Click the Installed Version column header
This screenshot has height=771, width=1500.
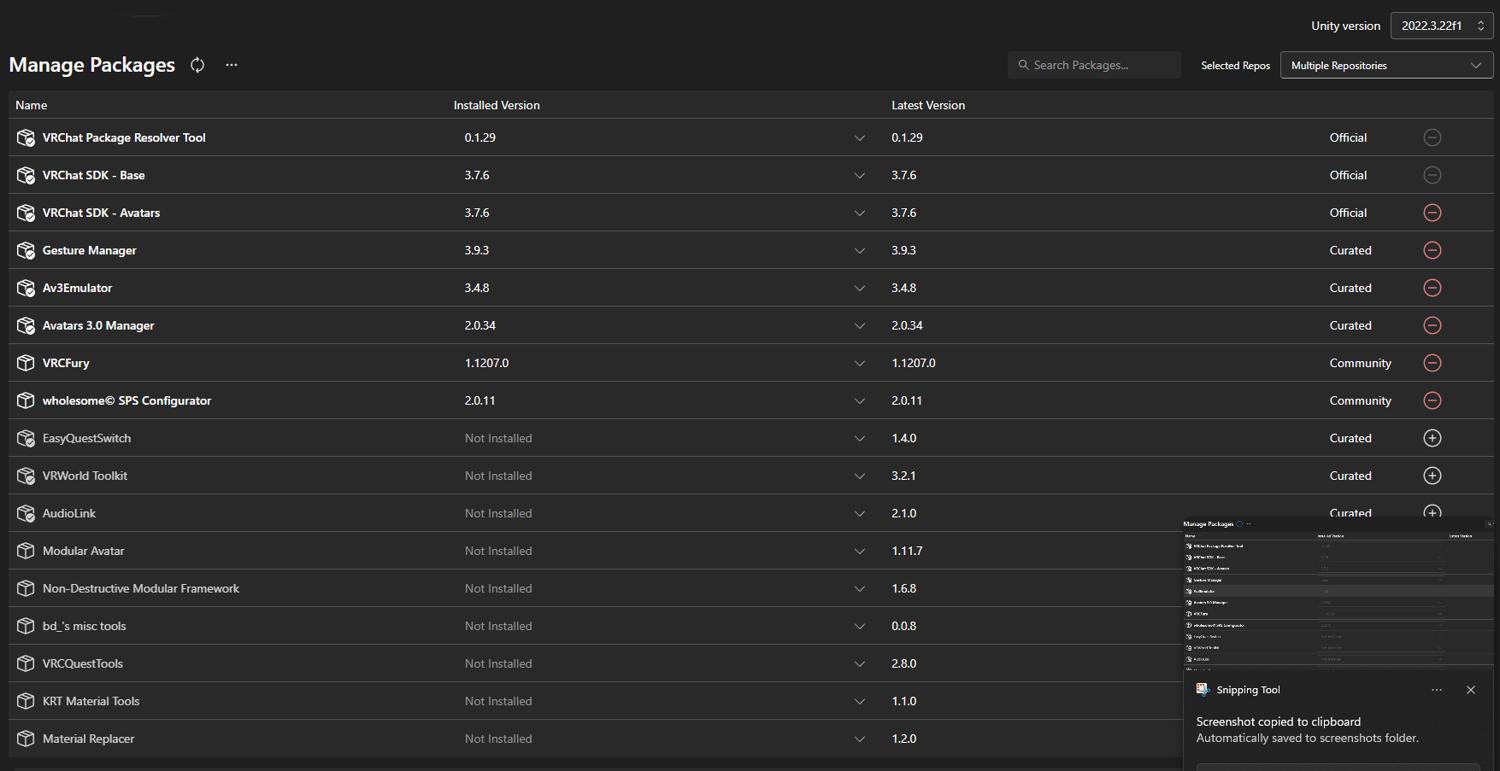tap(496, 105)
